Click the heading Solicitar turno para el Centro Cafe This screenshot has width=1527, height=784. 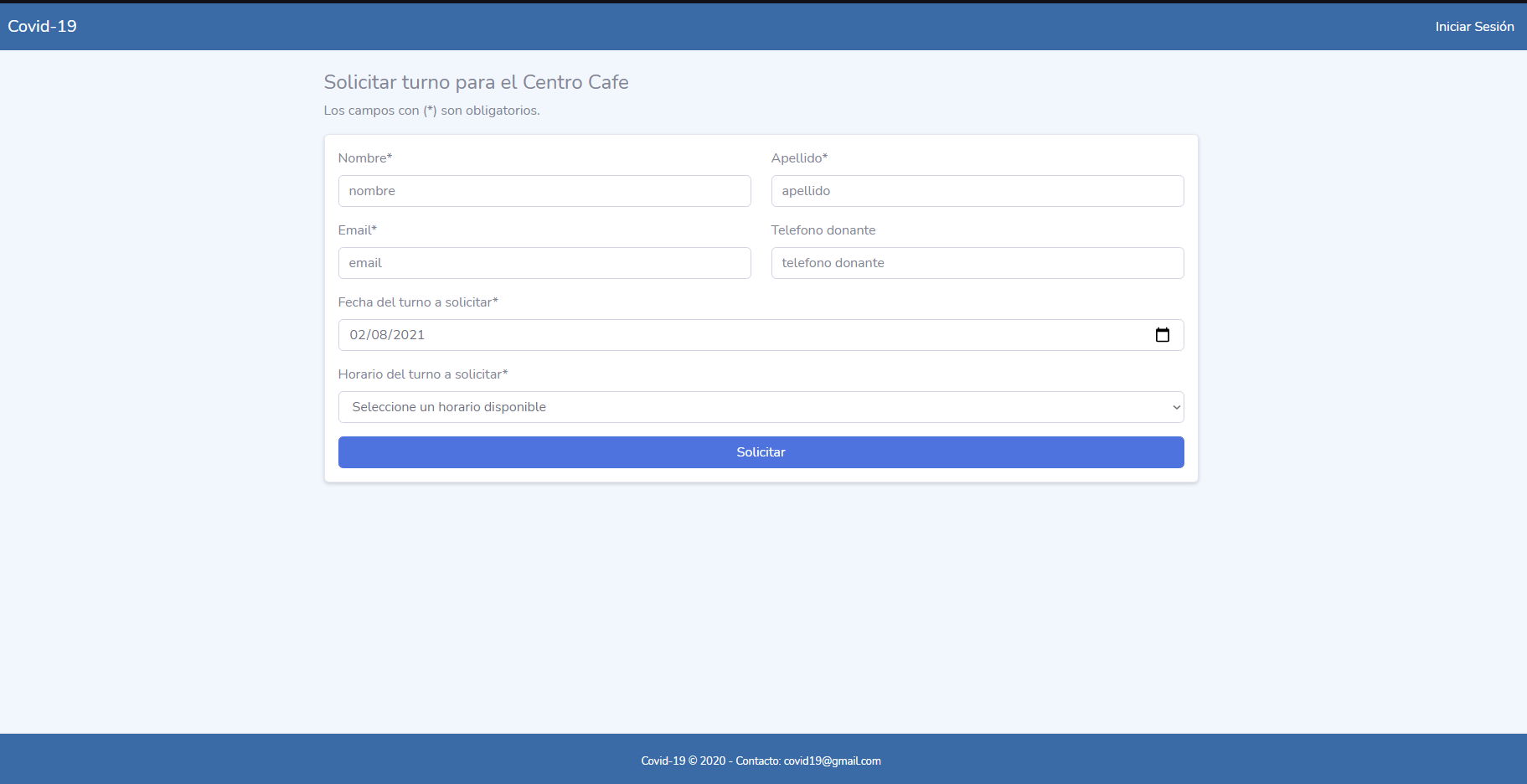click(x=476, y=82)
